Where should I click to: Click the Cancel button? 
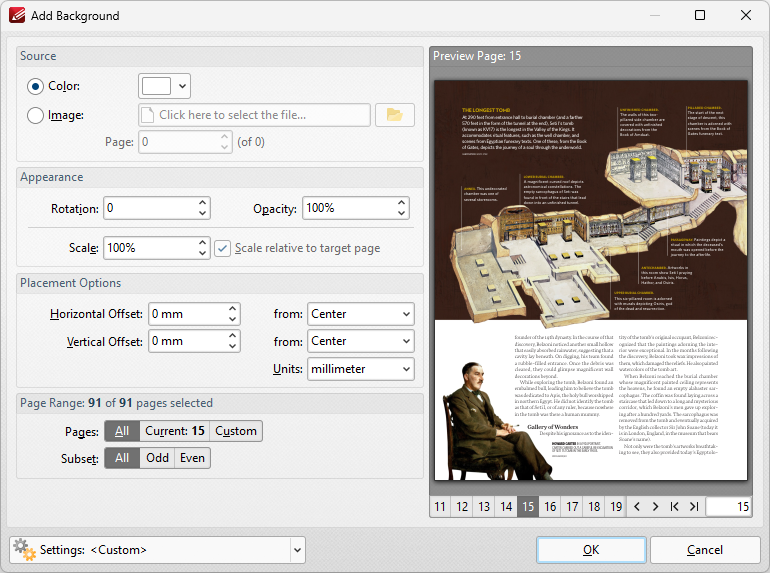point(705,550)
